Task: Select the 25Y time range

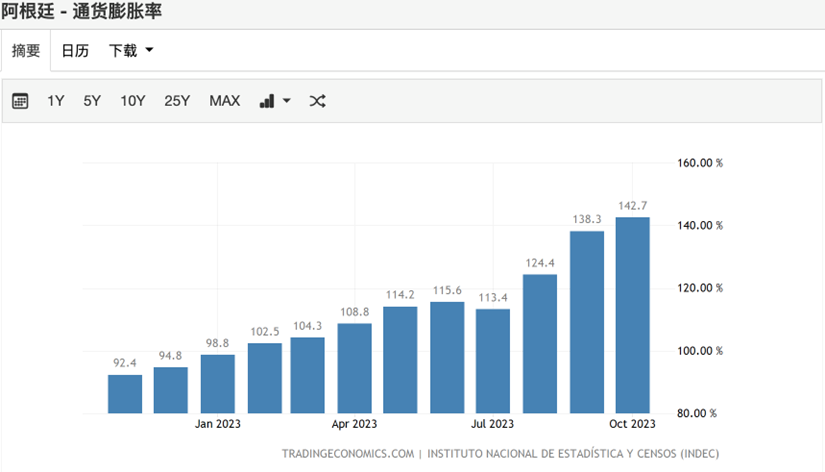Action: point(177,101)
